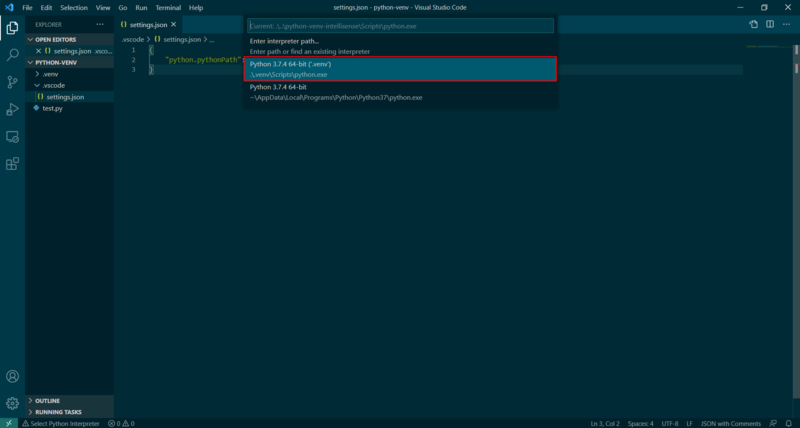Split the editor to the right

(x=770, y=24)
